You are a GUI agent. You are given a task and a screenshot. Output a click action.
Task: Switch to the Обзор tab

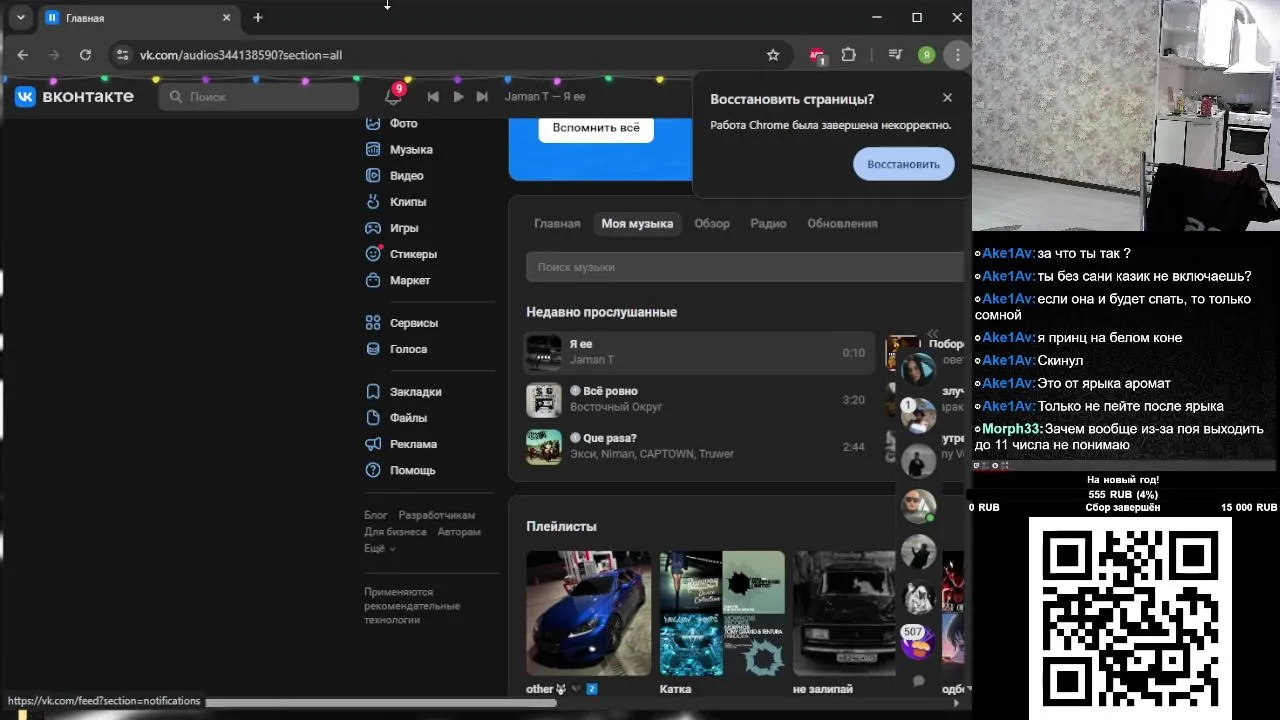712,223
